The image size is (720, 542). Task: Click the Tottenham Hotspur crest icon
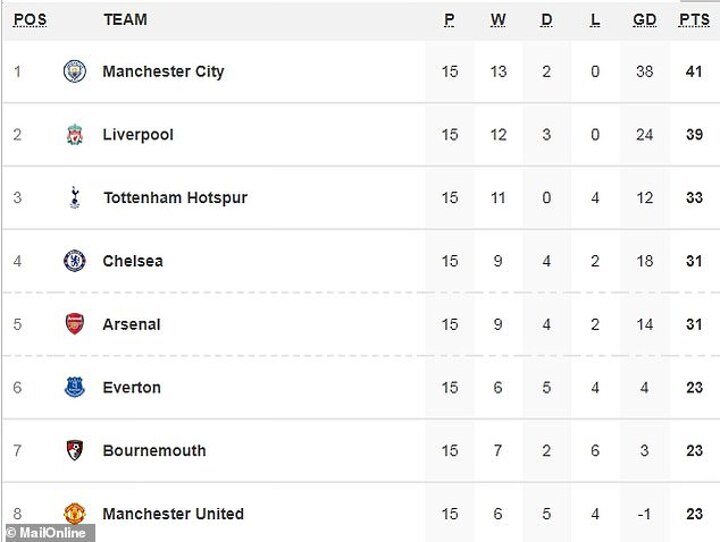point(75,198)
